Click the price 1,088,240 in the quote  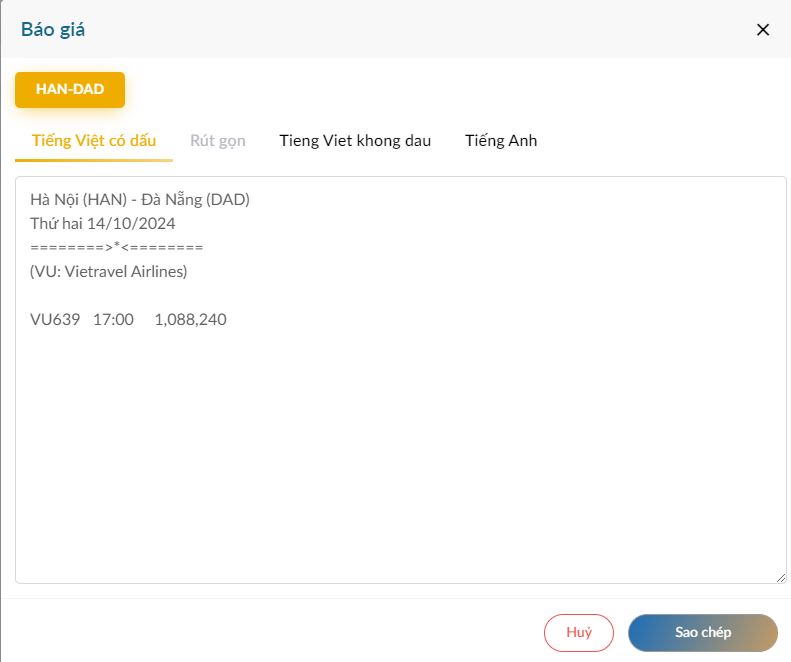point(190,319)
